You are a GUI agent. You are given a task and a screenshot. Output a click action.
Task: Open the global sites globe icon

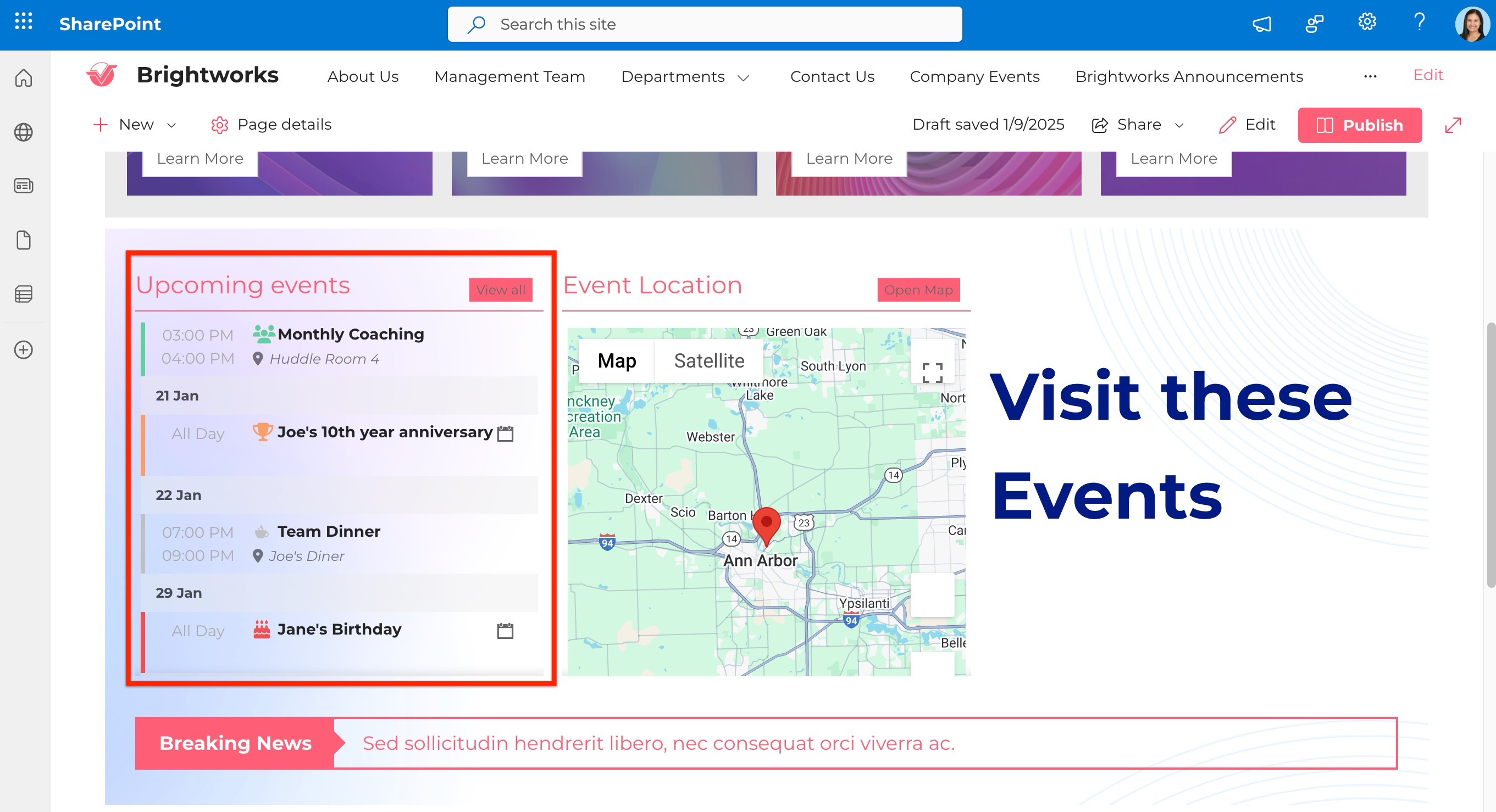tap(23, 132)
